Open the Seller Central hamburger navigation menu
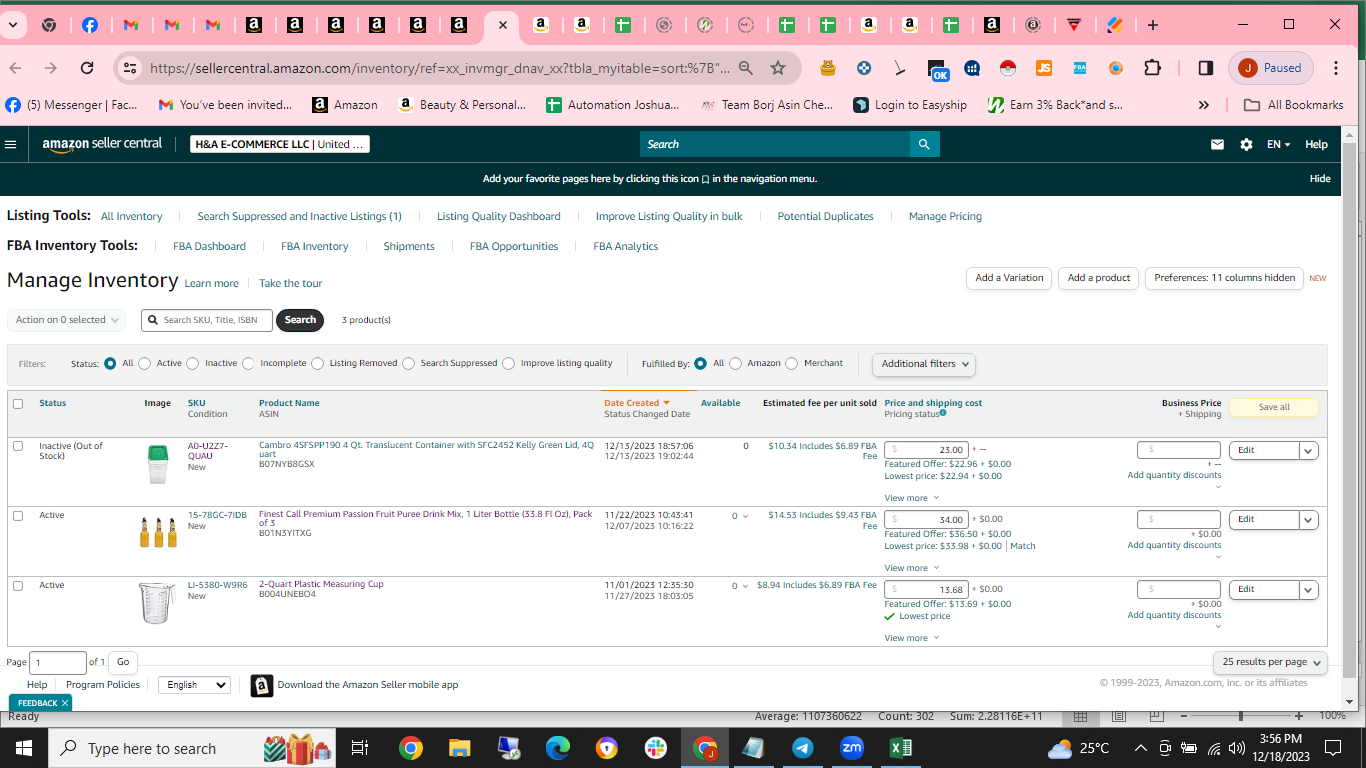 point(11,144)
